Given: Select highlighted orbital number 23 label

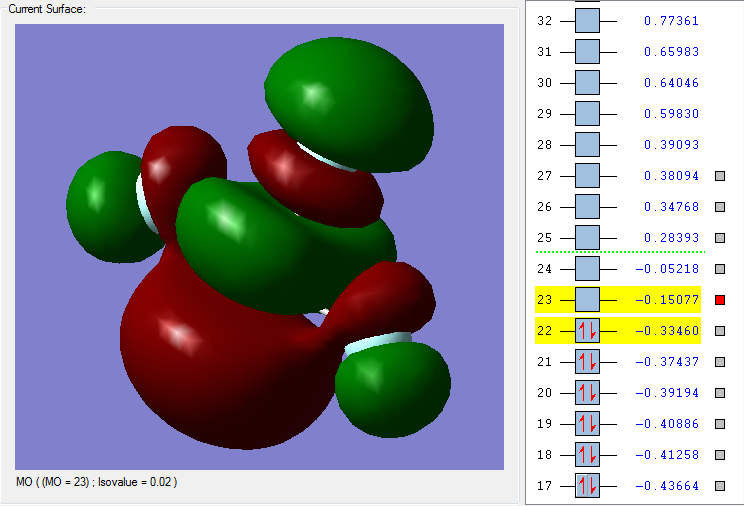Looking at the screenshot, I should [x=545, y=300].
